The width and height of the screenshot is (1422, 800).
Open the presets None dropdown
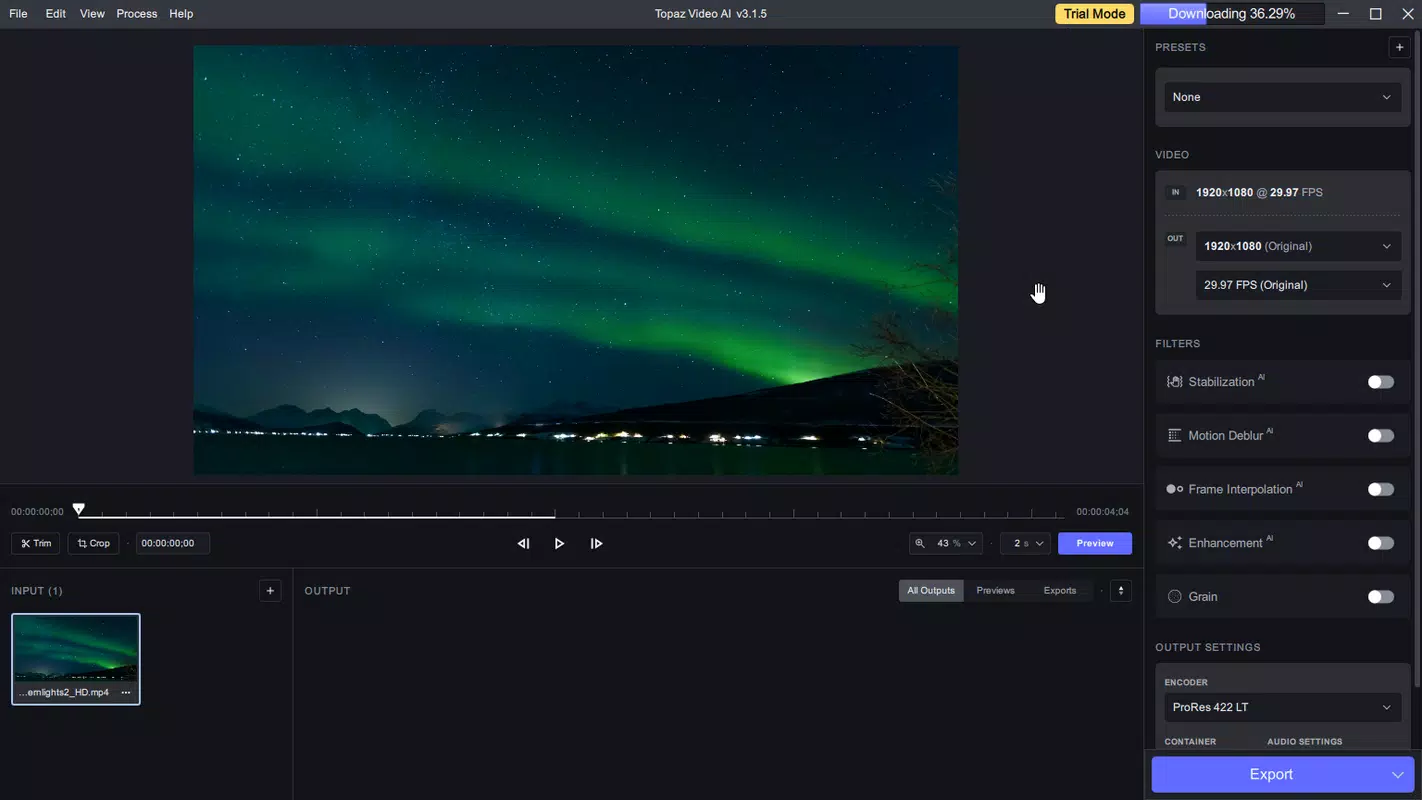[x=1281, y=97]
